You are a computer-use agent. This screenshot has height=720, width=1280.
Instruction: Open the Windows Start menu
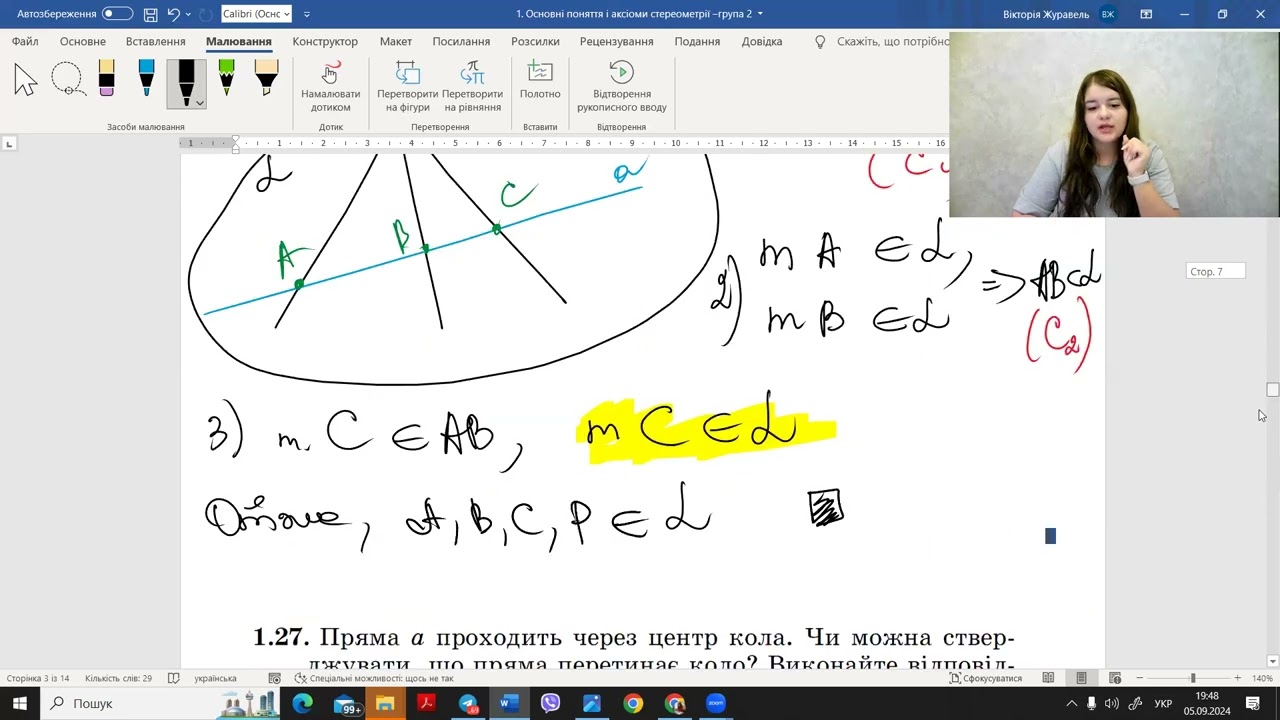click(20, 703)
